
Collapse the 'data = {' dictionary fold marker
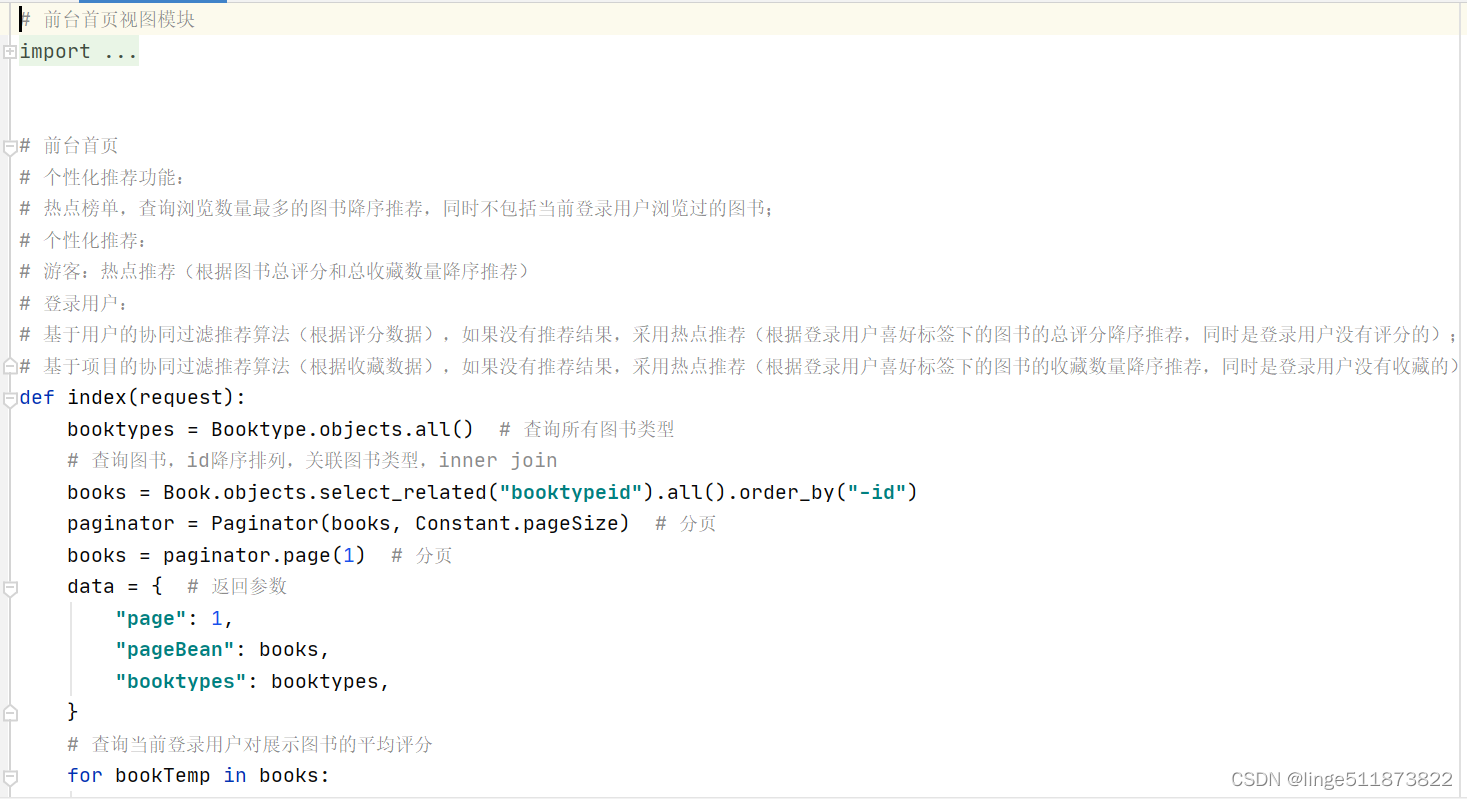(9, 587)
